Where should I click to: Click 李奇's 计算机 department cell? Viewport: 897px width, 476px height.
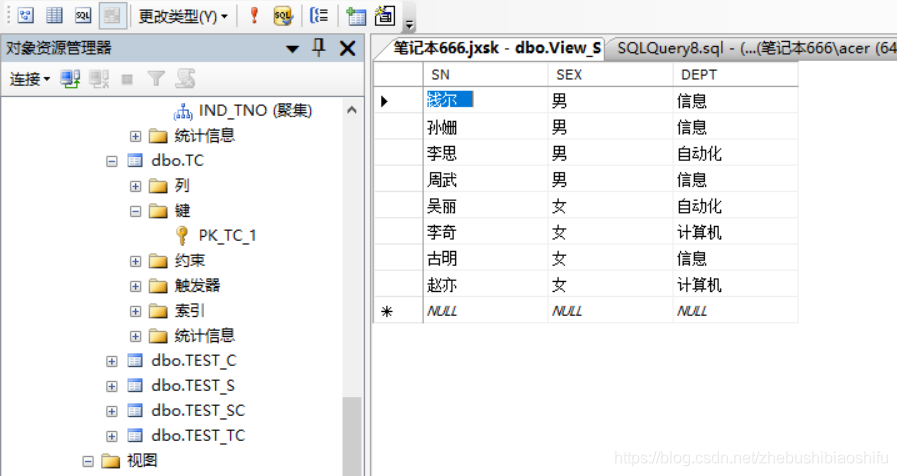click(x=735, y=232)
